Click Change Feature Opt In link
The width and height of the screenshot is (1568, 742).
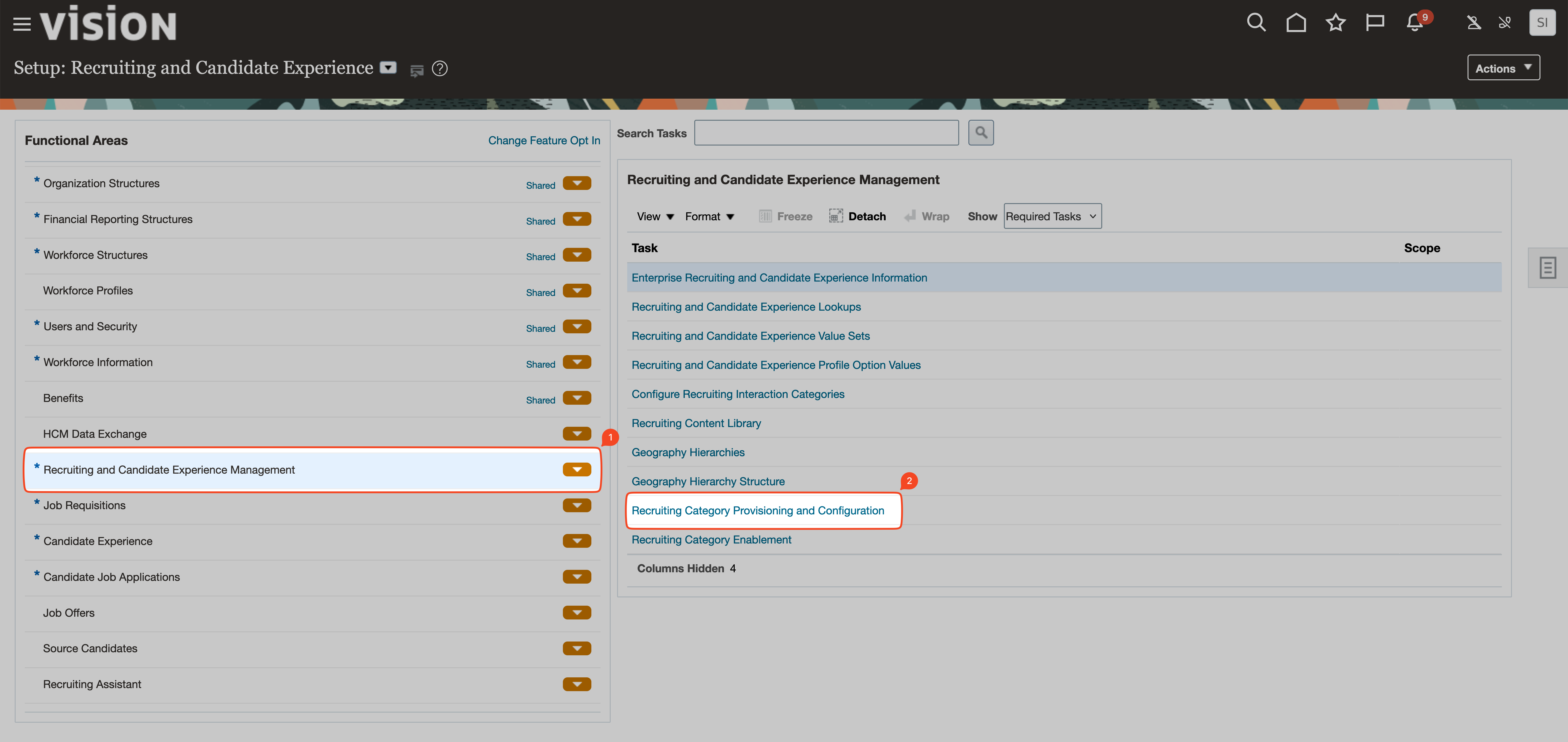pyautogui.click(x=544, y=141)
